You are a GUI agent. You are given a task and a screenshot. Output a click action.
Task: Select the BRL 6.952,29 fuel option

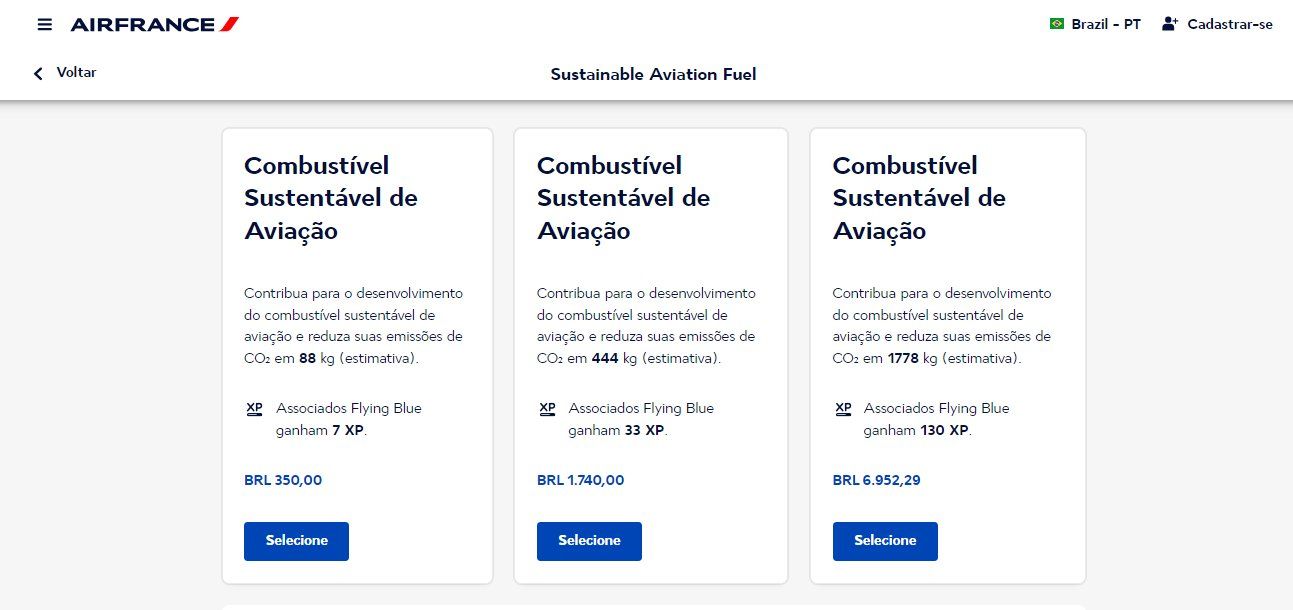(x=885, y=541)
